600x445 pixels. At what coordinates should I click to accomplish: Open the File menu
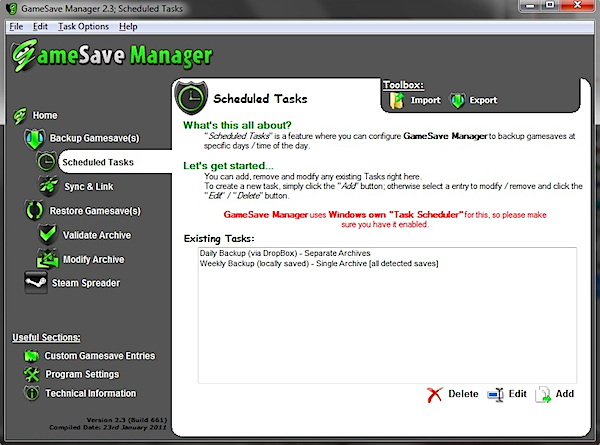(16, 25)
